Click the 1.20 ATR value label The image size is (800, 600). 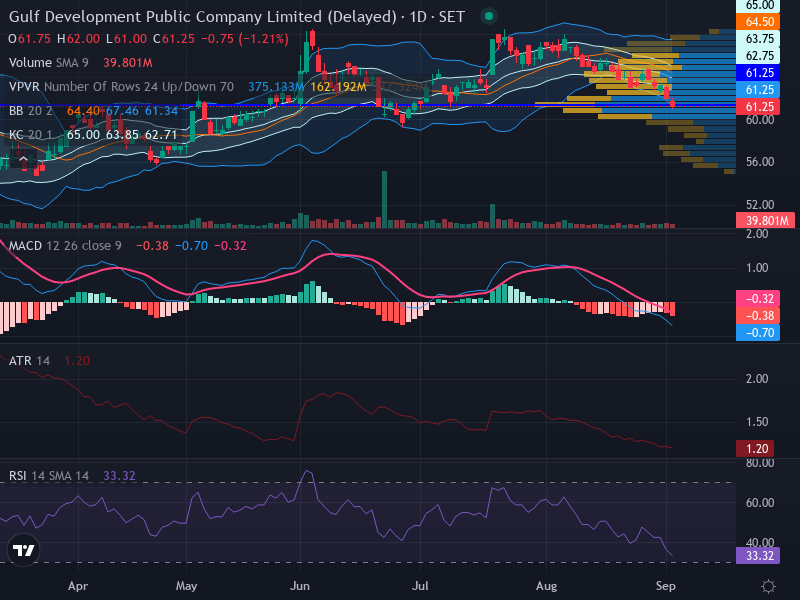(x=755, y=448)
